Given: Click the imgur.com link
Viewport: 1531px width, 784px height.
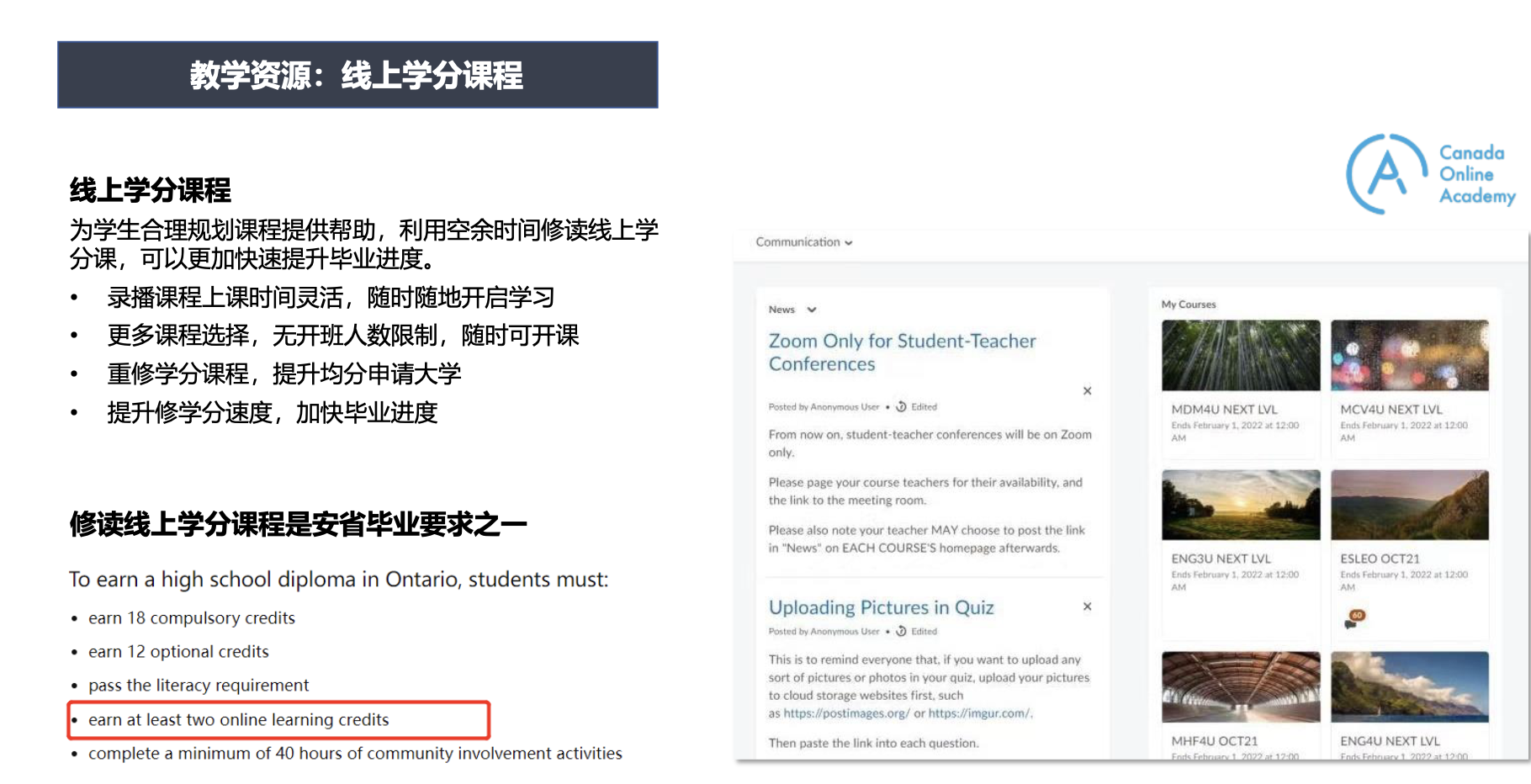Looking at the screenshot, I should (979, 713).
